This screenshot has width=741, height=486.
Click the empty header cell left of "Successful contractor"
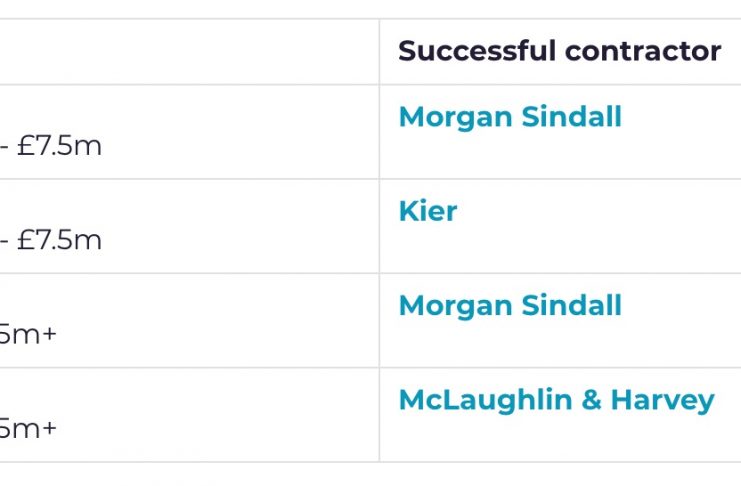[x=189, y=51]
